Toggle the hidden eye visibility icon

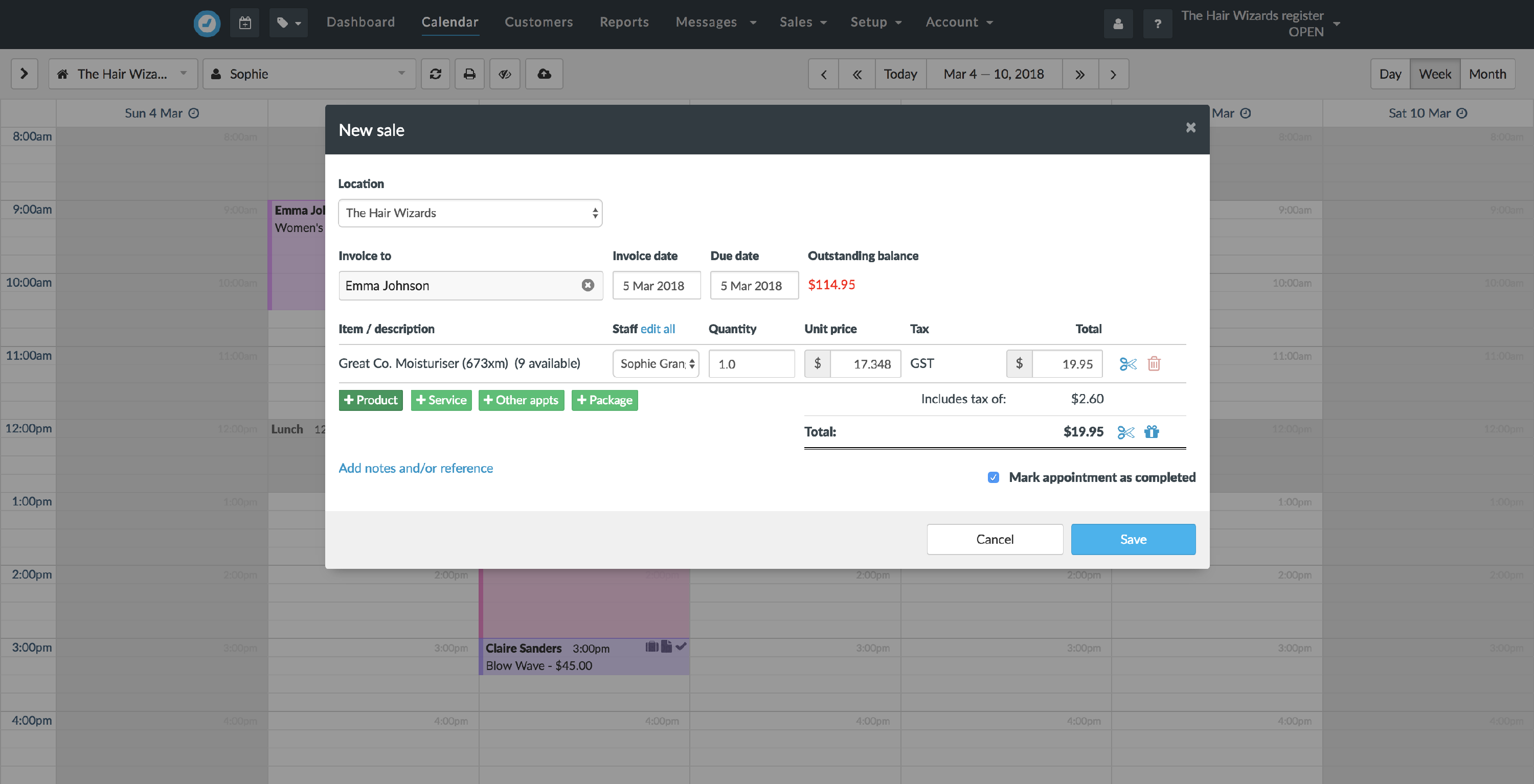[504, 74]
